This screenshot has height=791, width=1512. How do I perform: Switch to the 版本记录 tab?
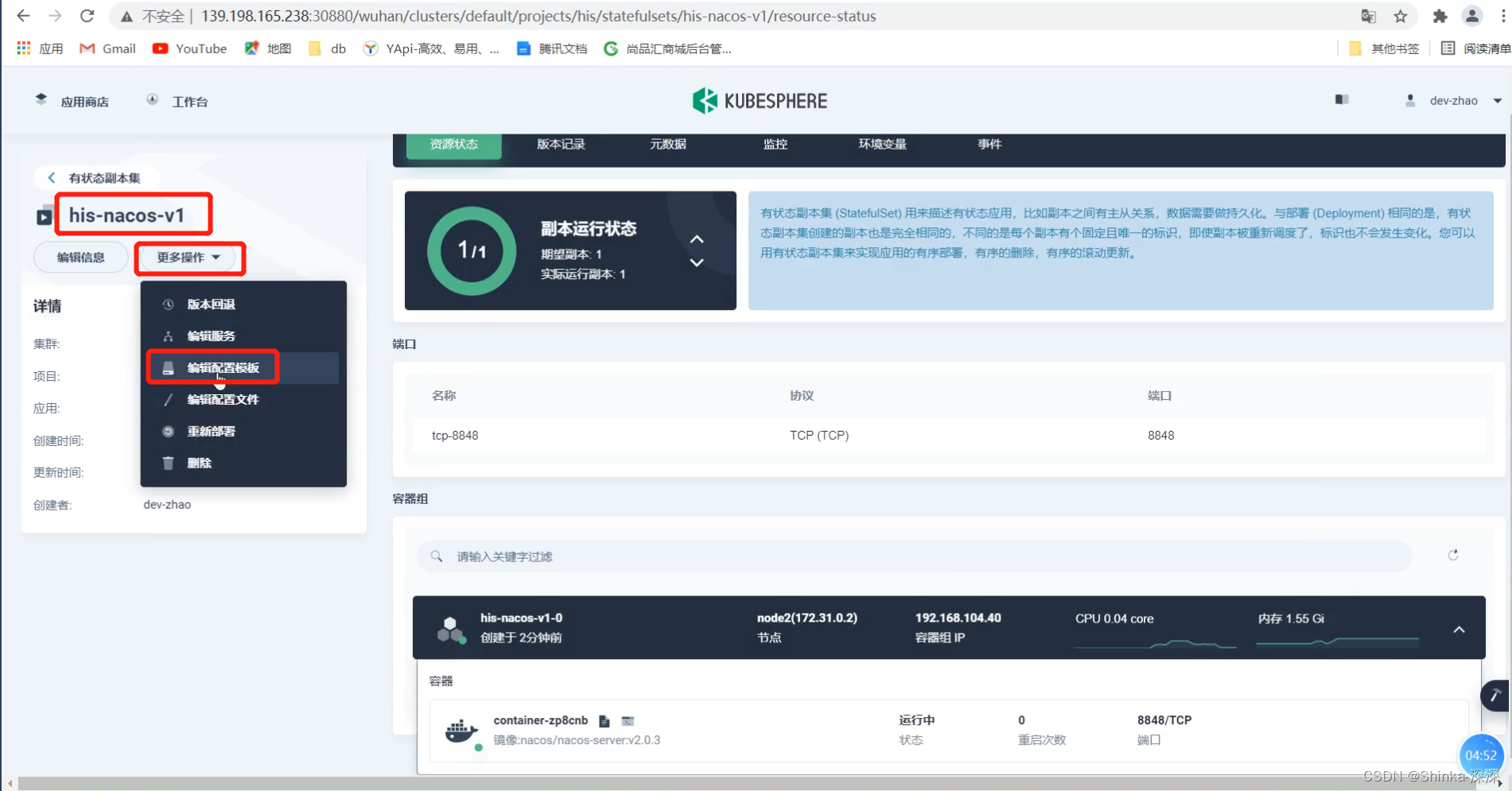click(561, 145)
